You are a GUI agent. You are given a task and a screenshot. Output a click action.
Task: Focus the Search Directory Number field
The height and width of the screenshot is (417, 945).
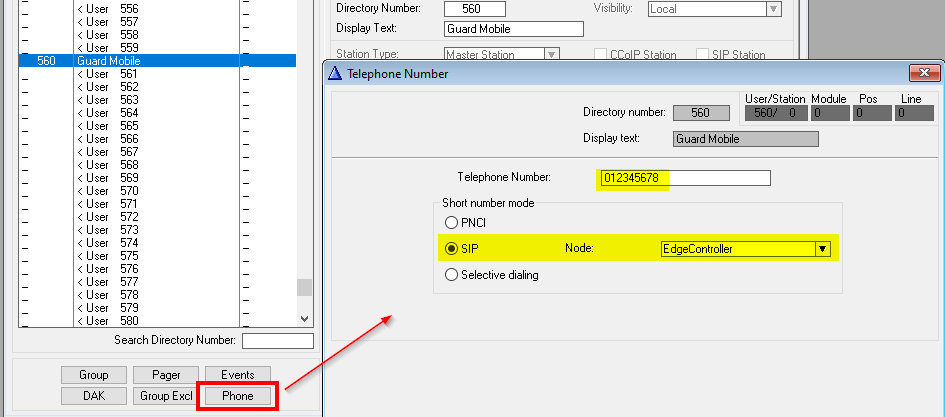(278, 341)
